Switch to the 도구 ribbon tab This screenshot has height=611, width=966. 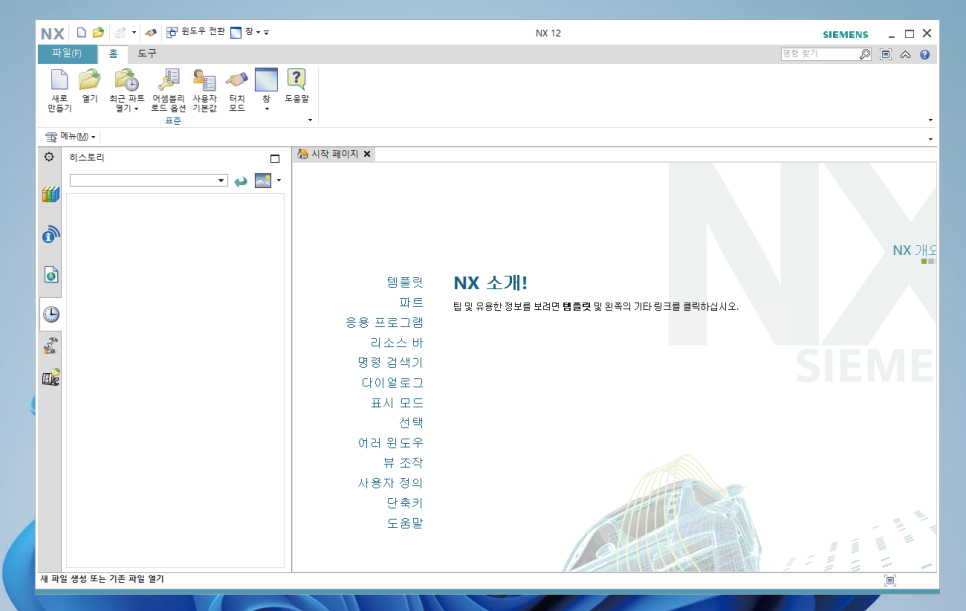(147, 54)
